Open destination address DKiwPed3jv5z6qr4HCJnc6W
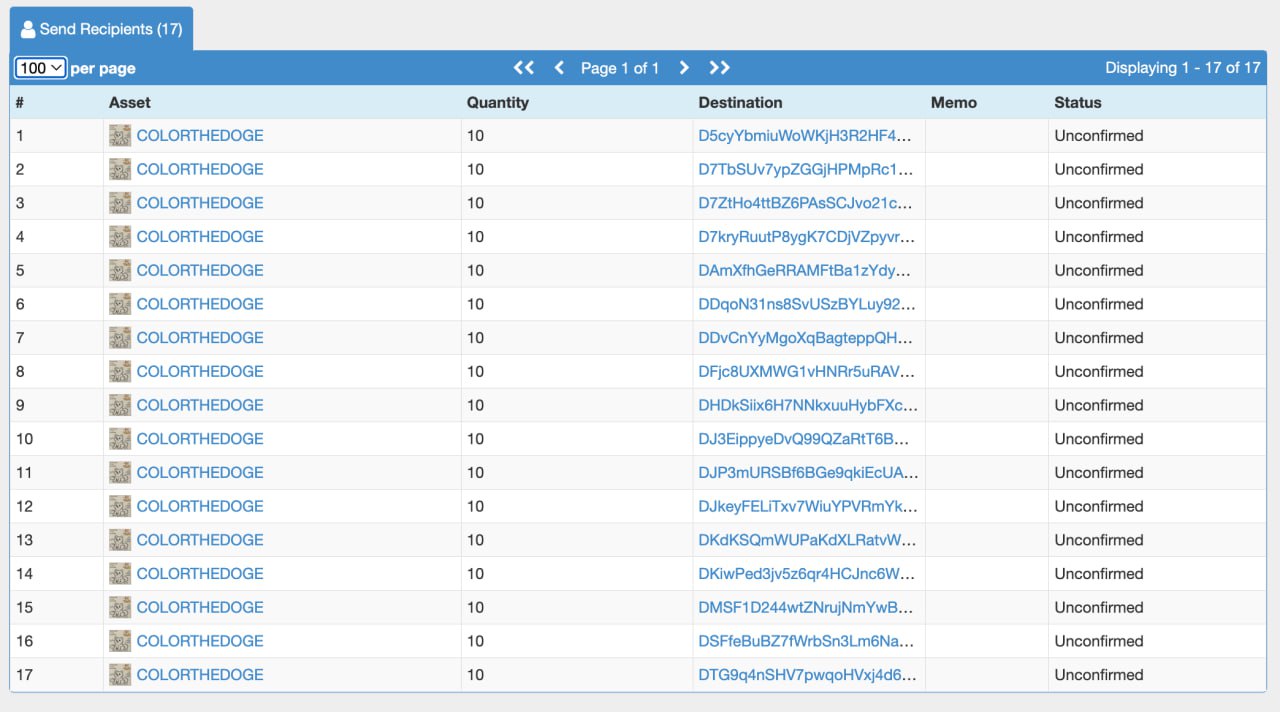Screen dimensions: 1280x712 806,573
